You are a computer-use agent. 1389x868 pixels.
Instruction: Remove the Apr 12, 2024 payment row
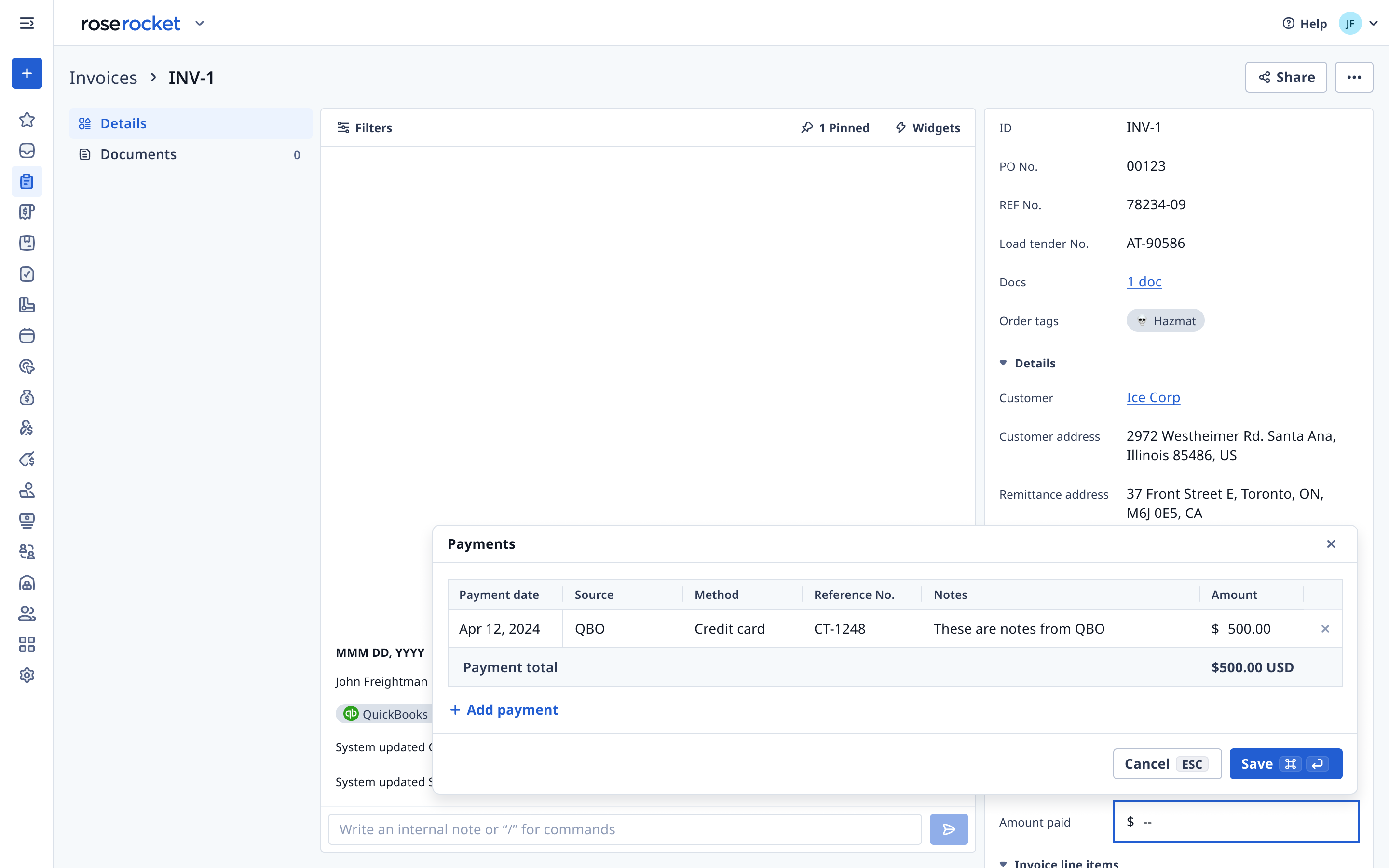(x=1325, y=629)
